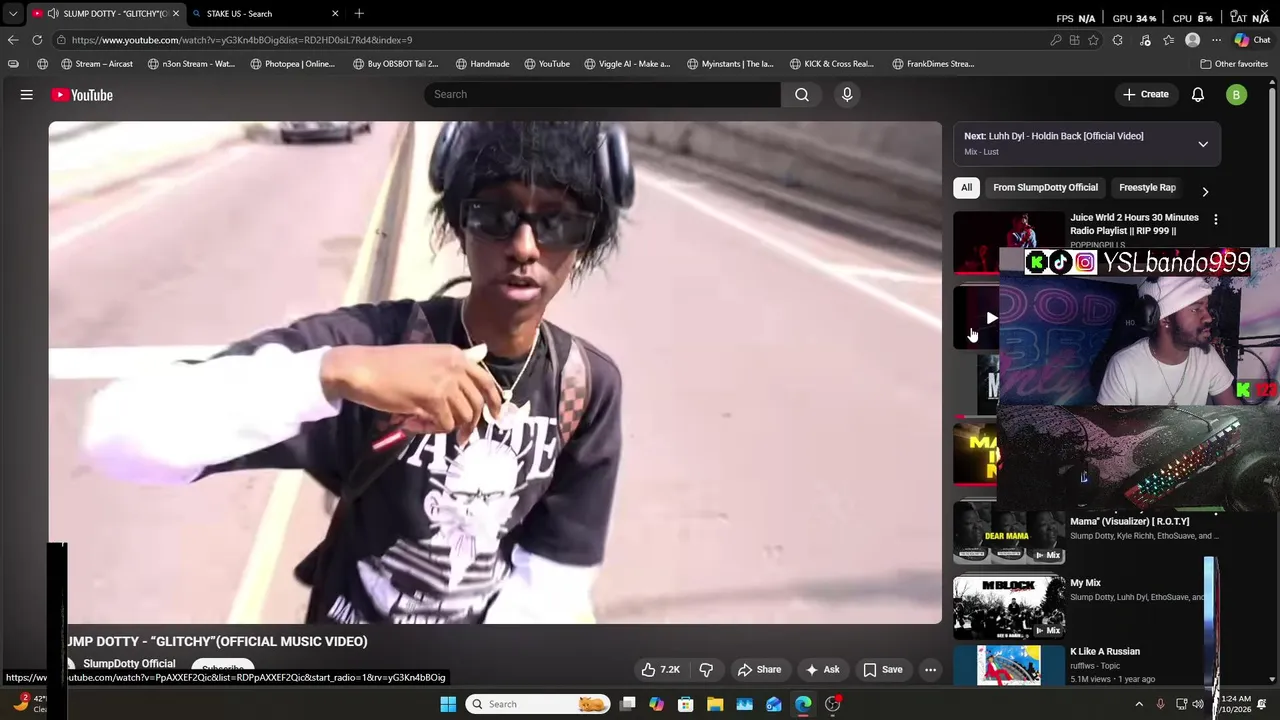Image resolution: width=1280 pixels, height=720 pixels.
Task: Filter by the Freestyle Rap chip
Action: [1147, 187]
